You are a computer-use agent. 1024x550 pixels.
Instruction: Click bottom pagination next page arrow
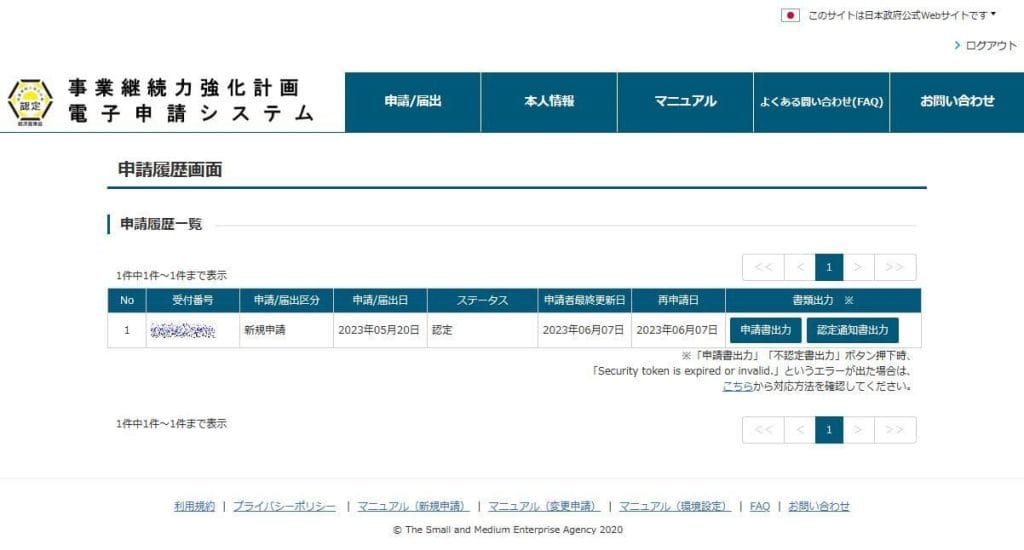859,430
